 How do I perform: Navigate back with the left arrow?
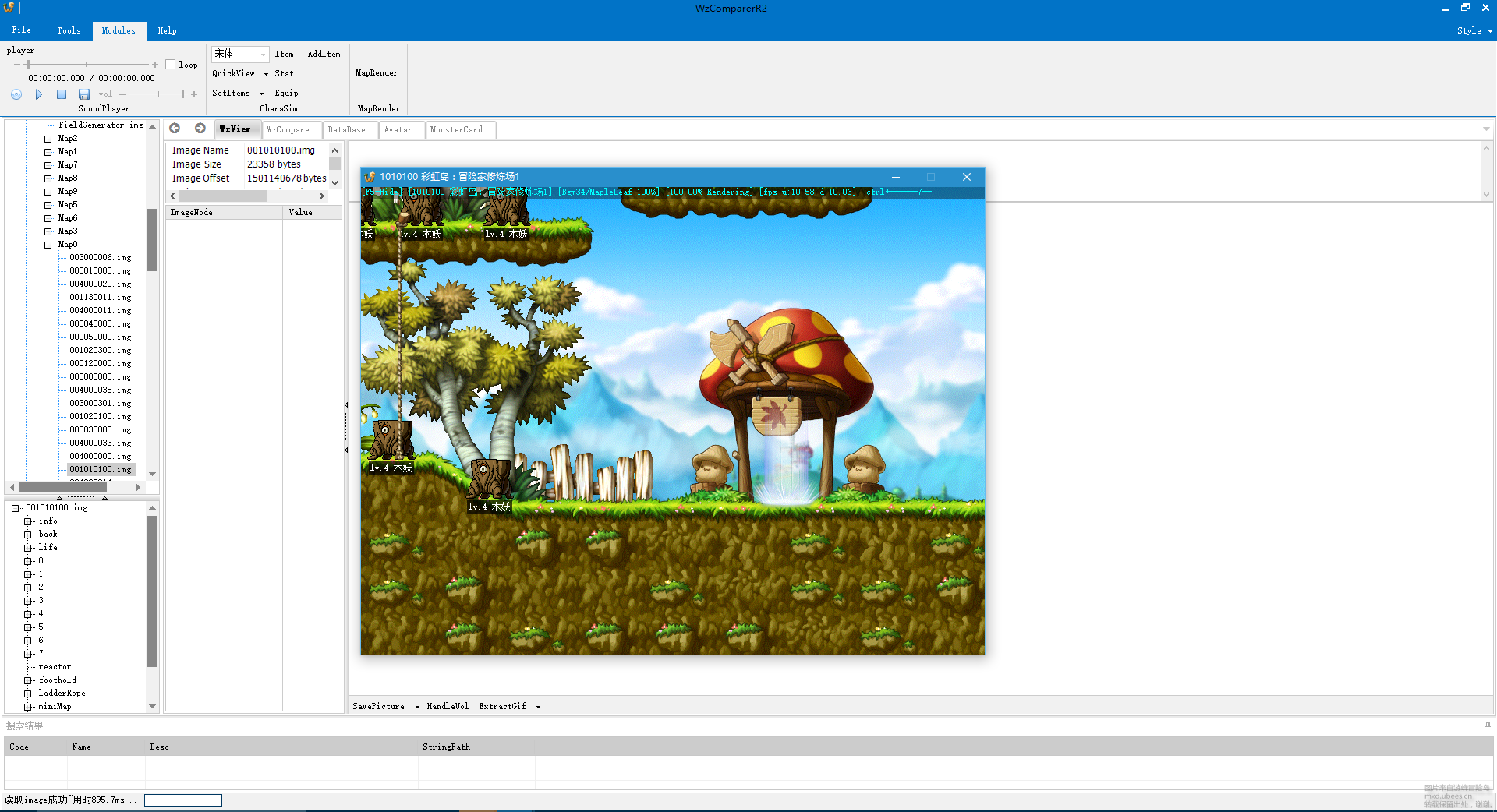[175, 129]
